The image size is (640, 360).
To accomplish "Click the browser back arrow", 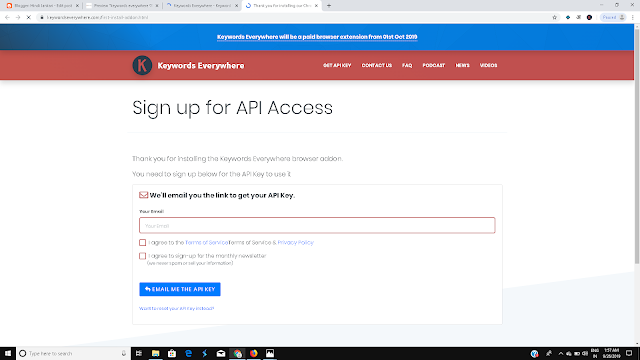I will 7,18.
